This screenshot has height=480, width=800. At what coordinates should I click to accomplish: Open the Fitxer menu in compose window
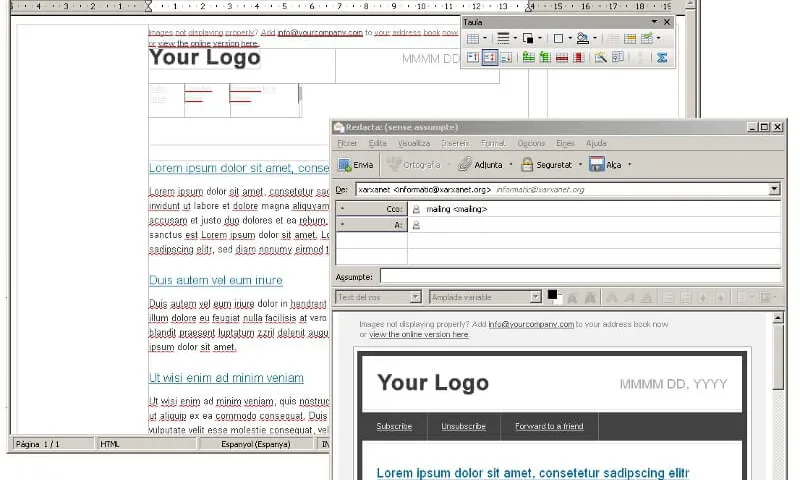[x=347, y=143]
